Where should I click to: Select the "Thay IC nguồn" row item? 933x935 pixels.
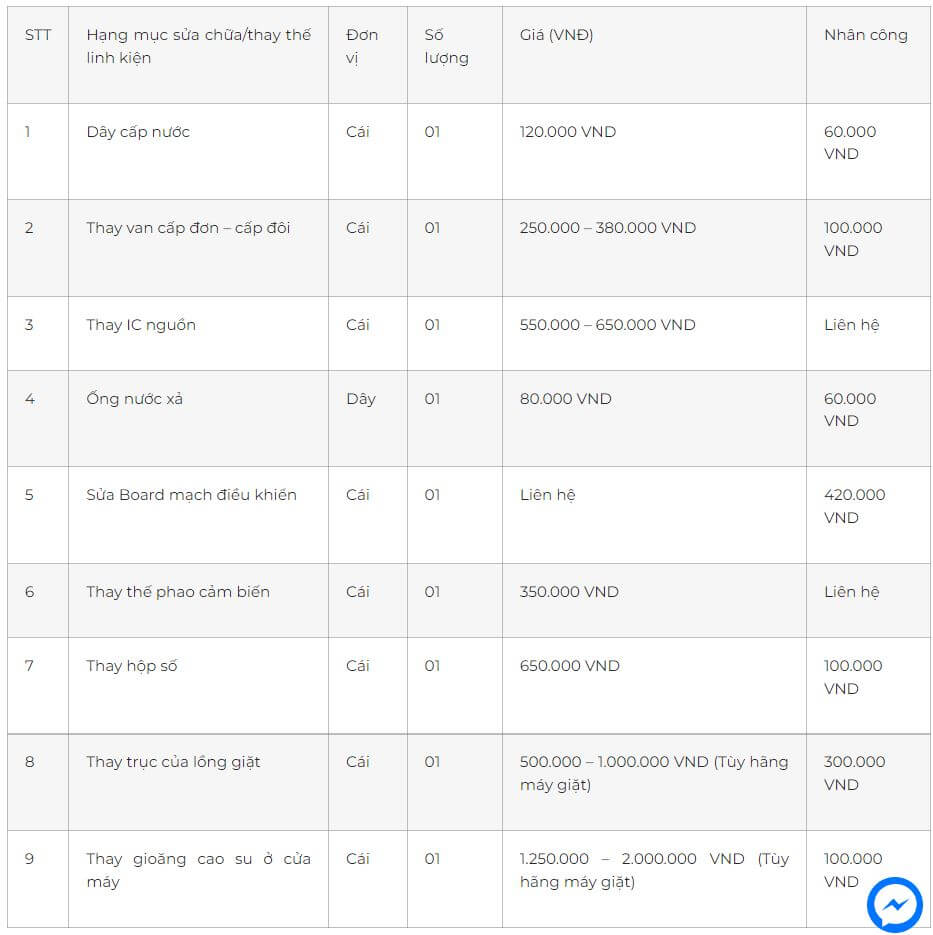click(x=141, y=325)
